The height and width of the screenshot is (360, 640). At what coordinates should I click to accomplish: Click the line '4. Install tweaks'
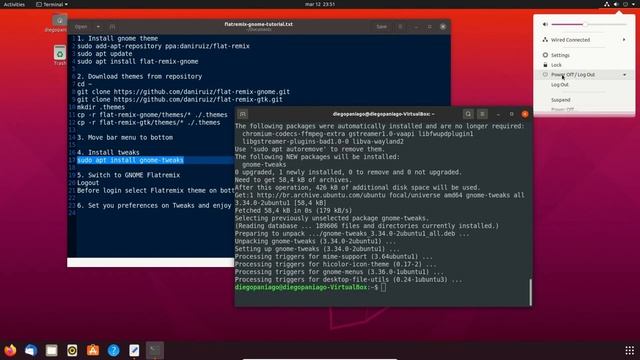(108, 152)
